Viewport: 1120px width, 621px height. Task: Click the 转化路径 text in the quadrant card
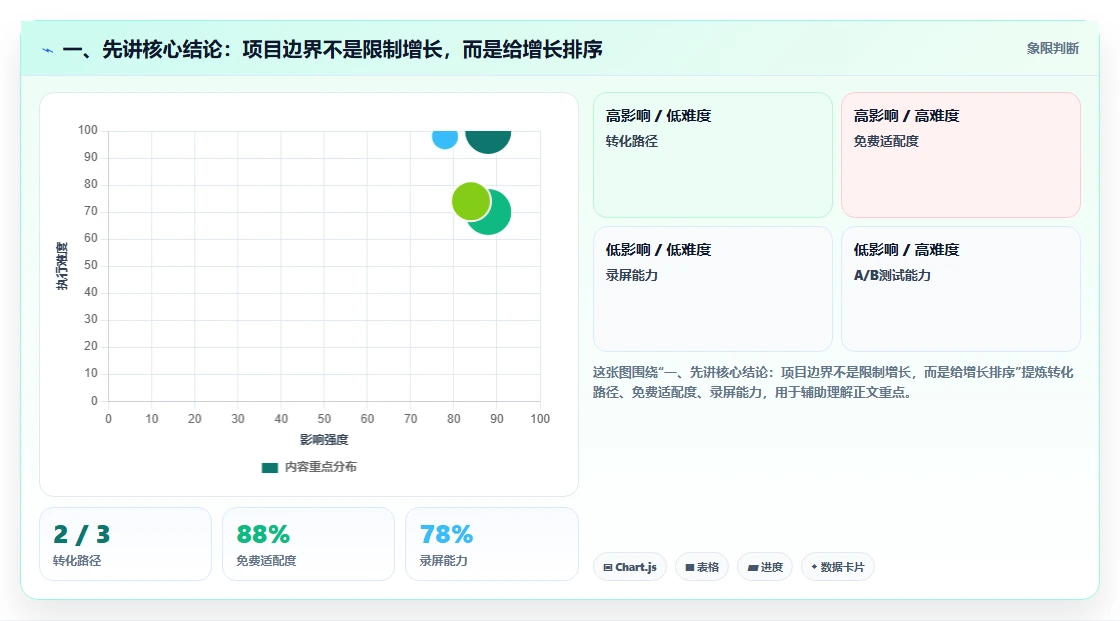pyautogui.click(x=631, y=141)
